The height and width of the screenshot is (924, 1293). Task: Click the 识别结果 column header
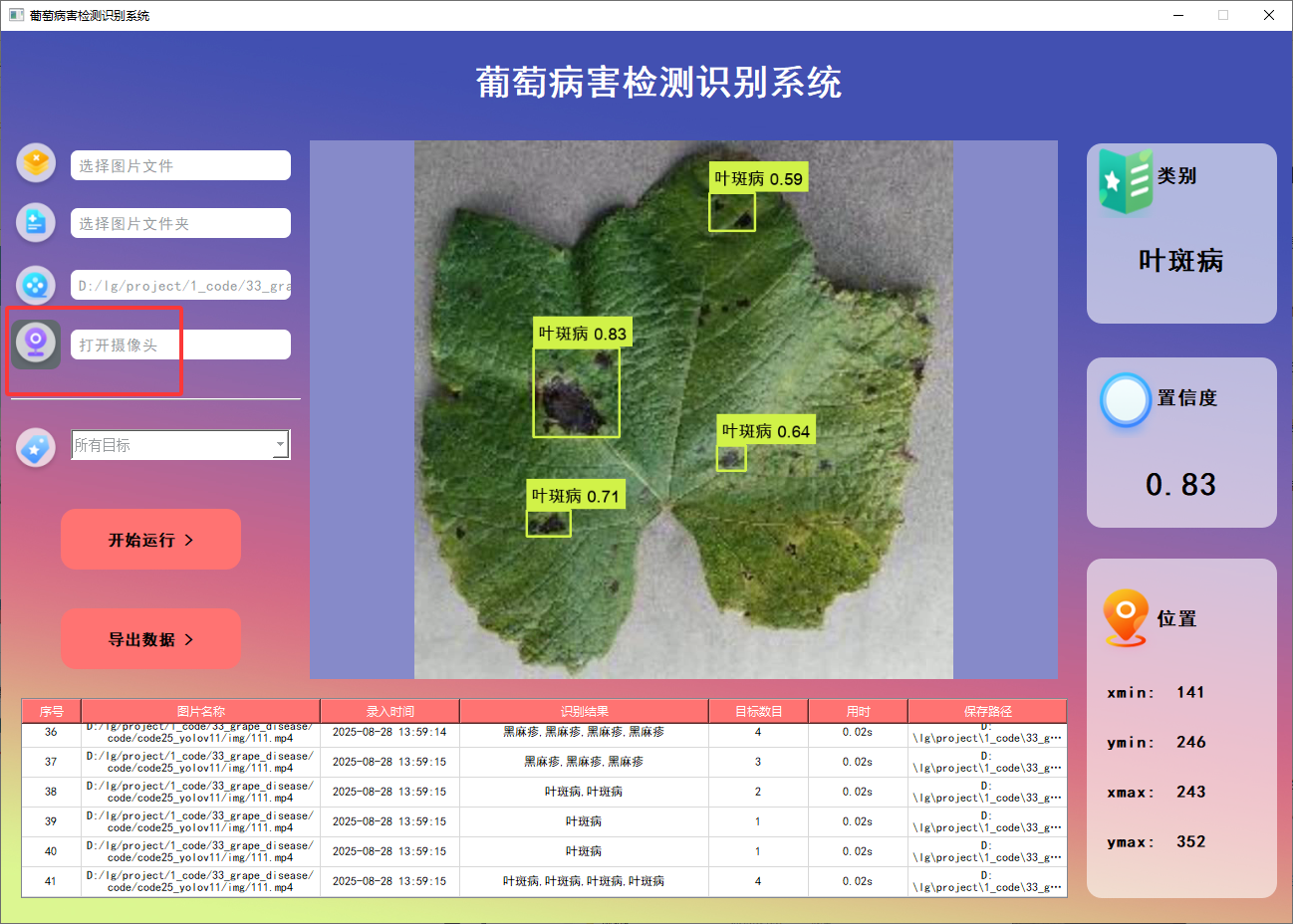point(584,711)
